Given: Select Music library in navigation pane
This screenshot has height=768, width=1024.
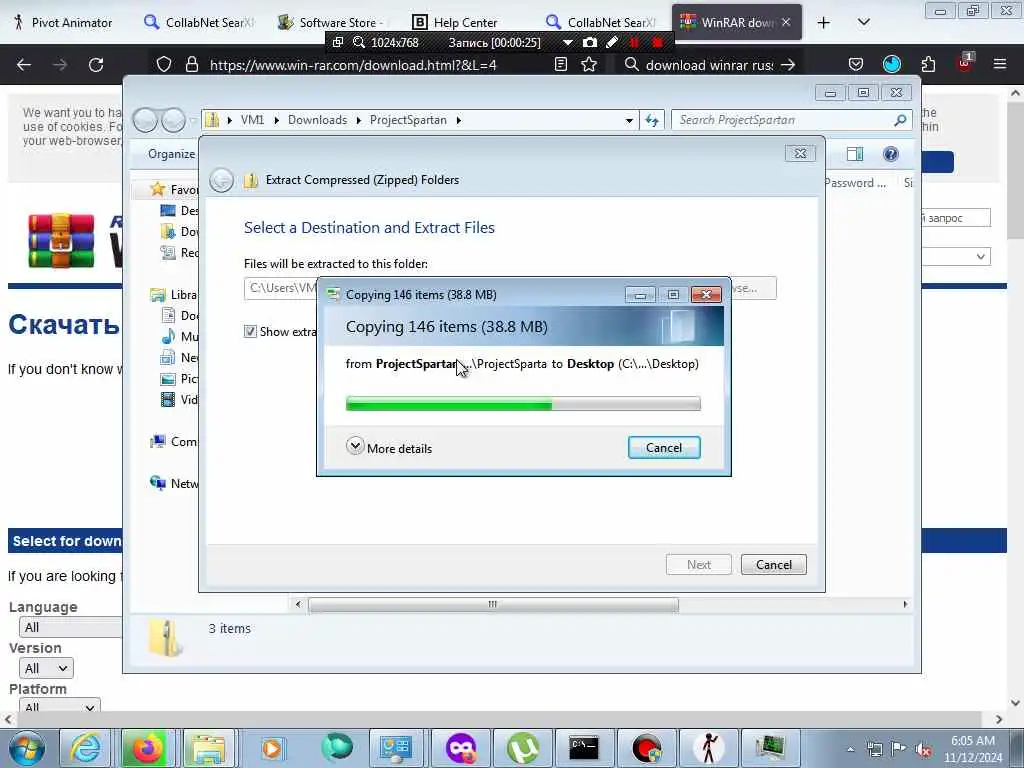Looking at the screenshot, I should [180, 336].
